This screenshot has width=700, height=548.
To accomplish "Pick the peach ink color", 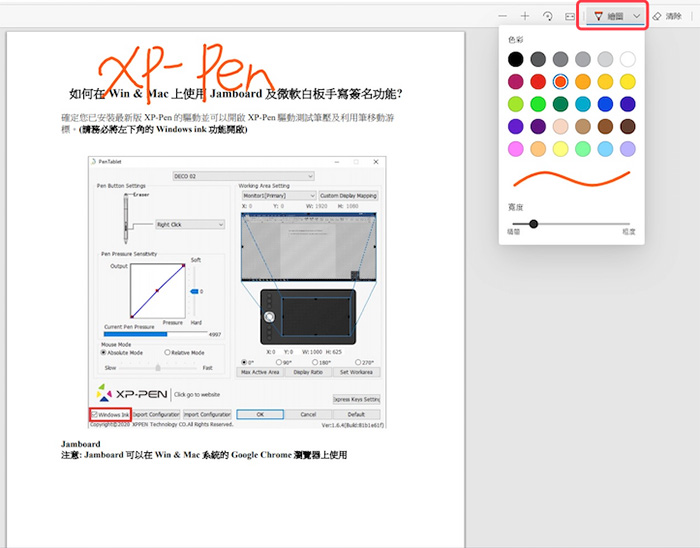I will (x=560, y=126).
